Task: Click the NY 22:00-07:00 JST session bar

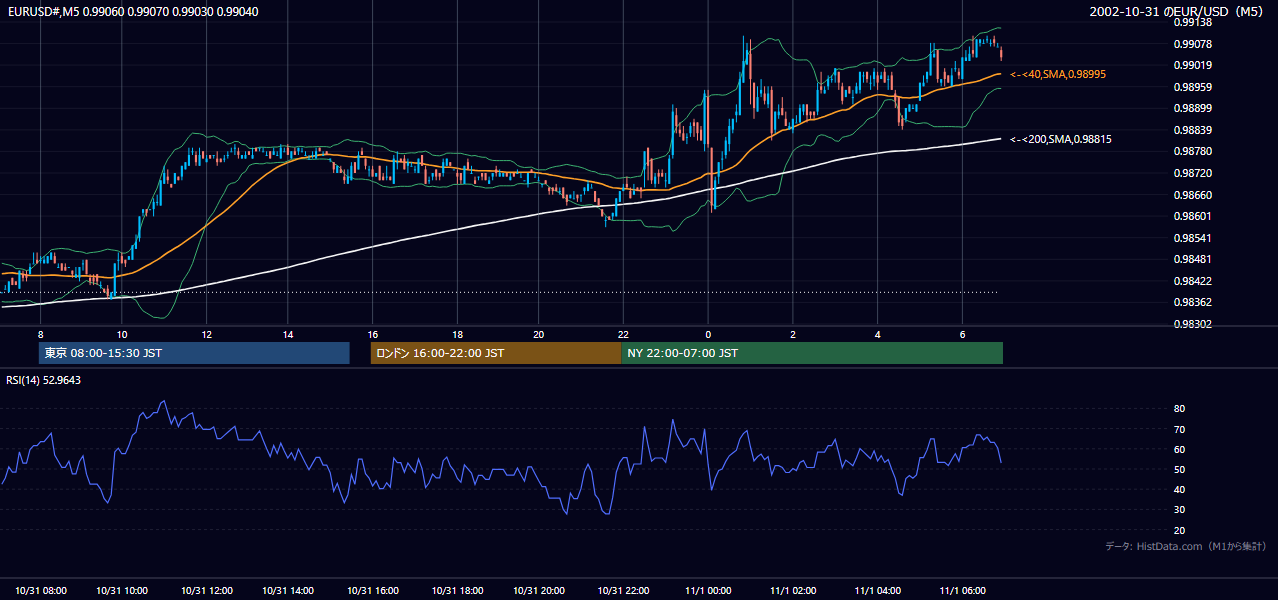Action: point(812,353)
